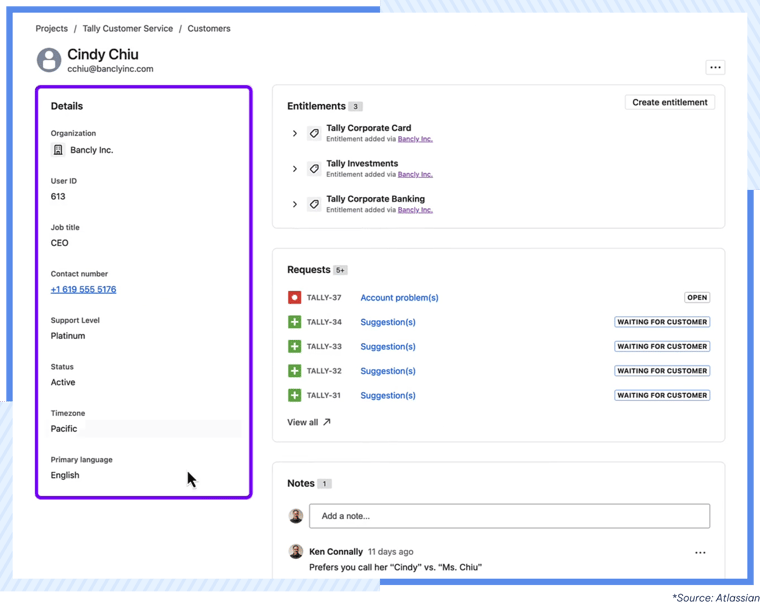
Task: Expand the Tally Investments entitlement
Action: click(294, 169)
